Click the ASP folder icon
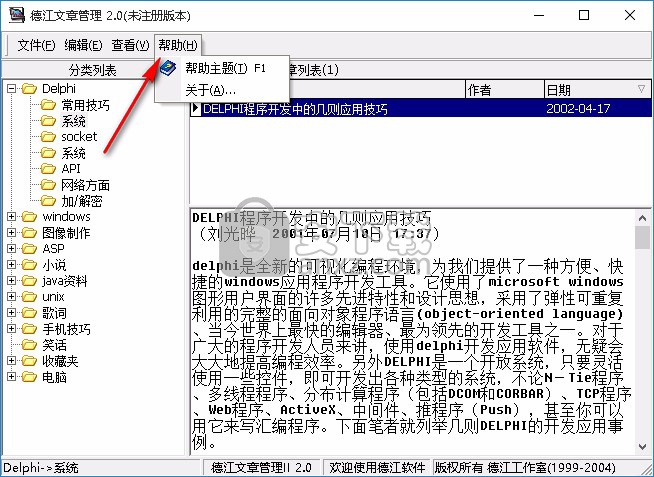654x477 pixels. point(29,249)
